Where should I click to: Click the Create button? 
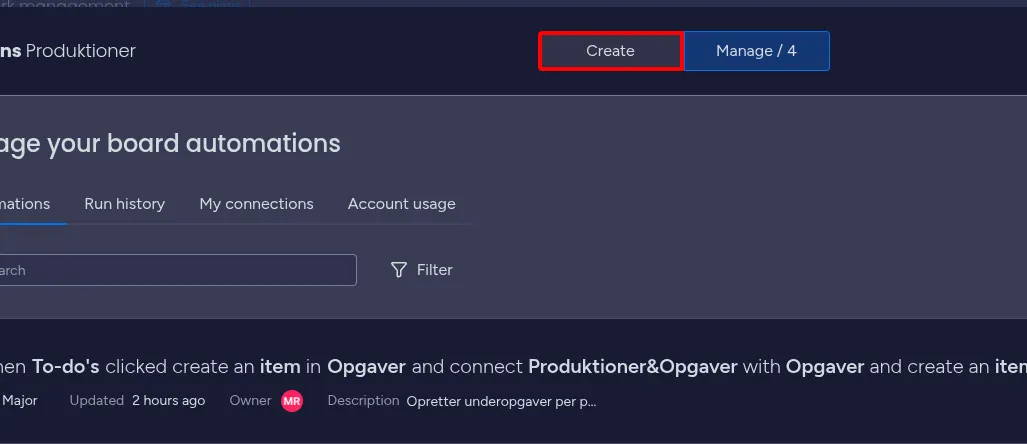tap(610, 51)
